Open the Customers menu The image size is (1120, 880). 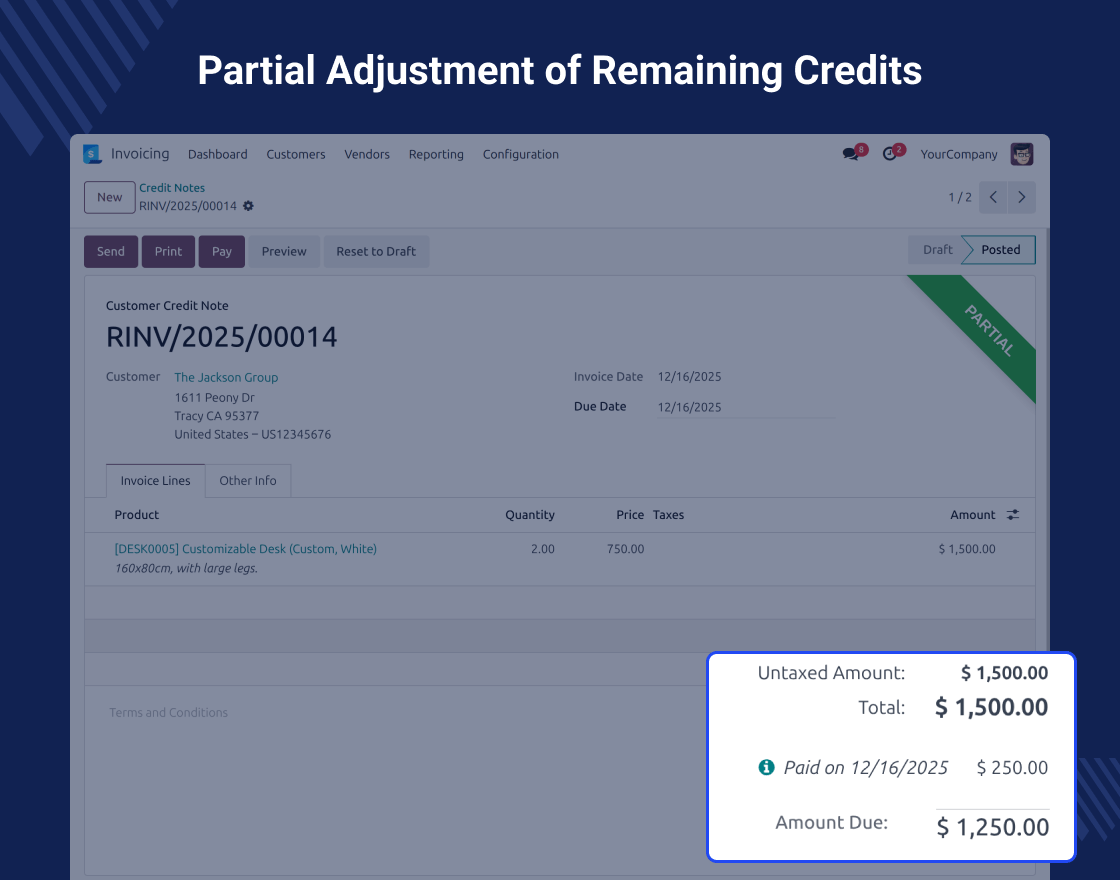(295, 154)
